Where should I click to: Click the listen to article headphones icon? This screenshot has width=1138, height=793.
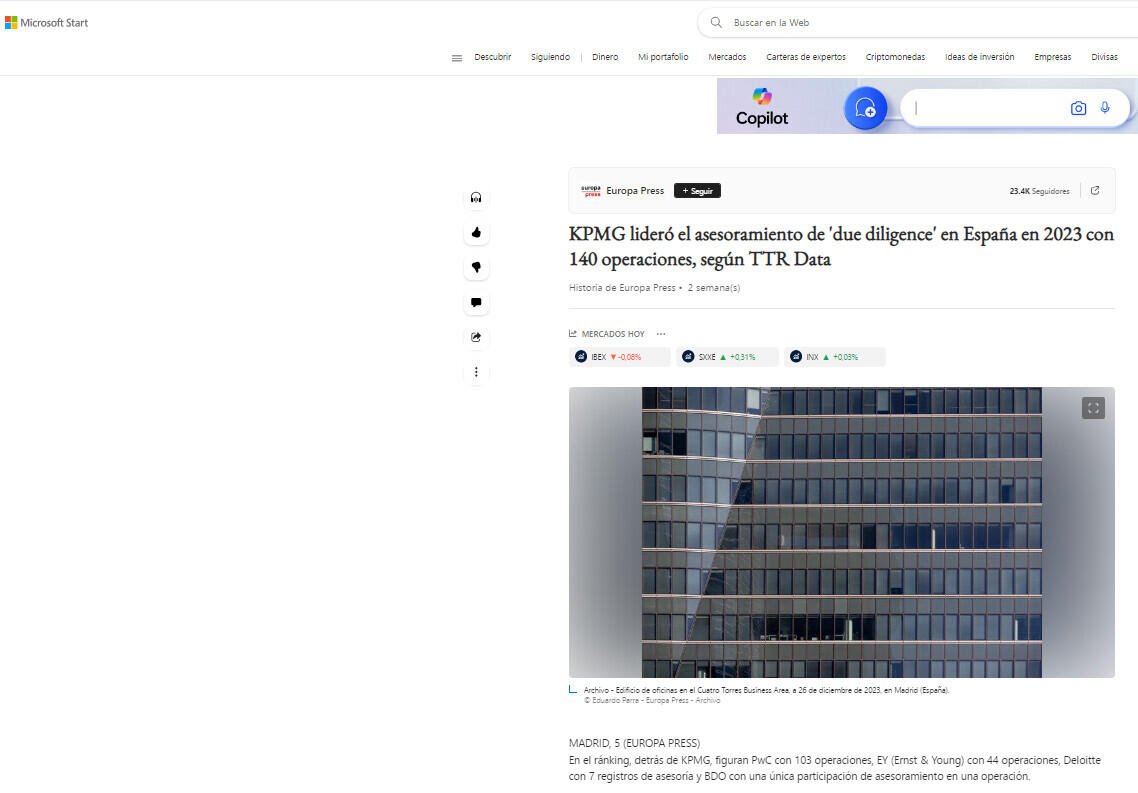click(476, 198)
